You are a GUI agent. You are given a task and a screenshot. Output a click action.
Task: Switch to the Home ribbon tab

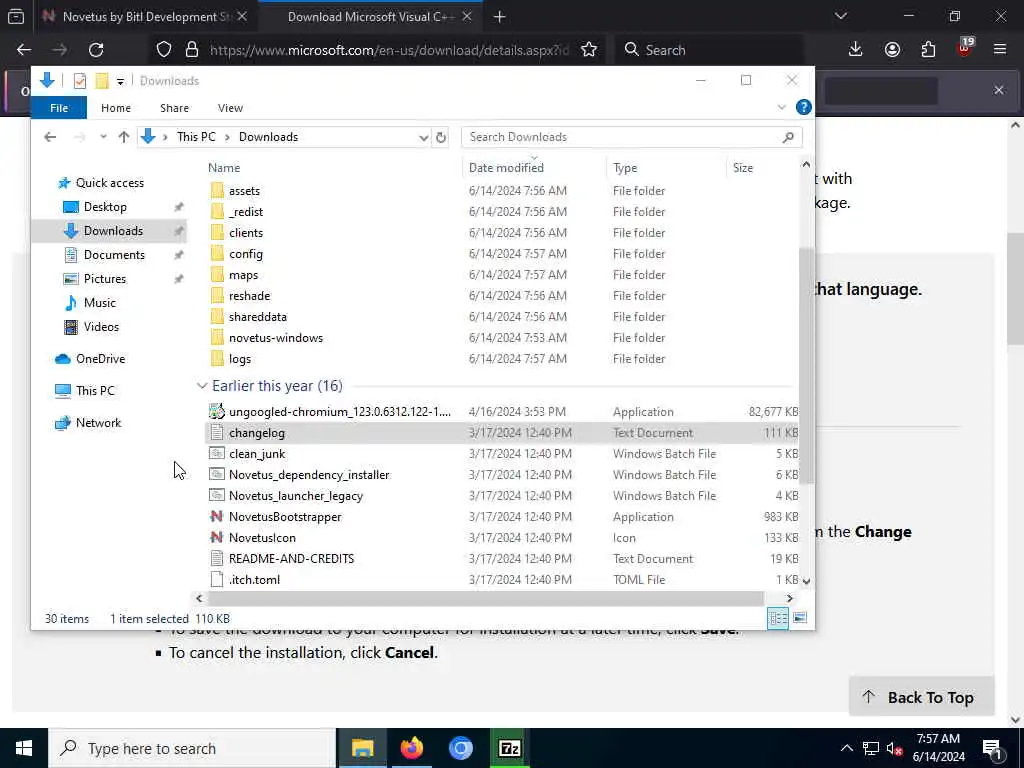[x=116, y=108]
